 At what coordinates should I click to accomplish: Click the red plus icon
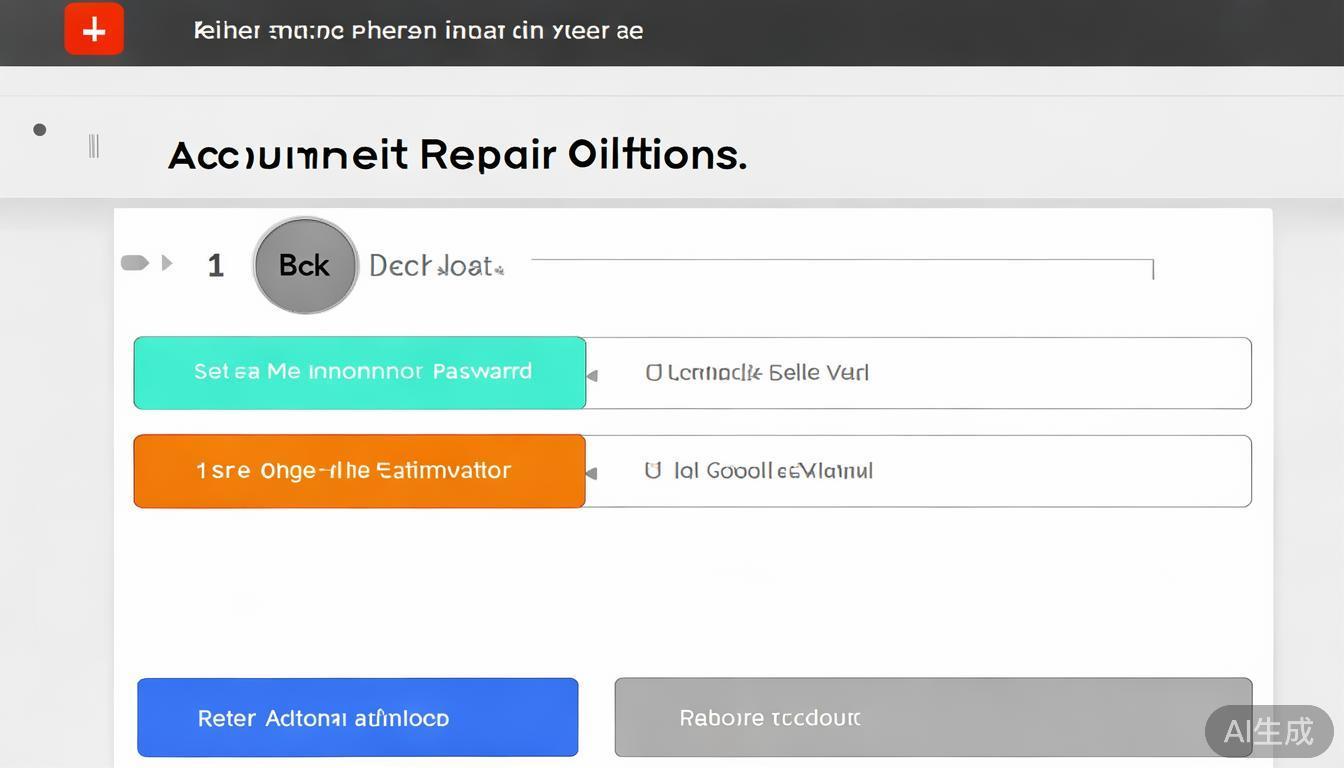click(94, 30)
